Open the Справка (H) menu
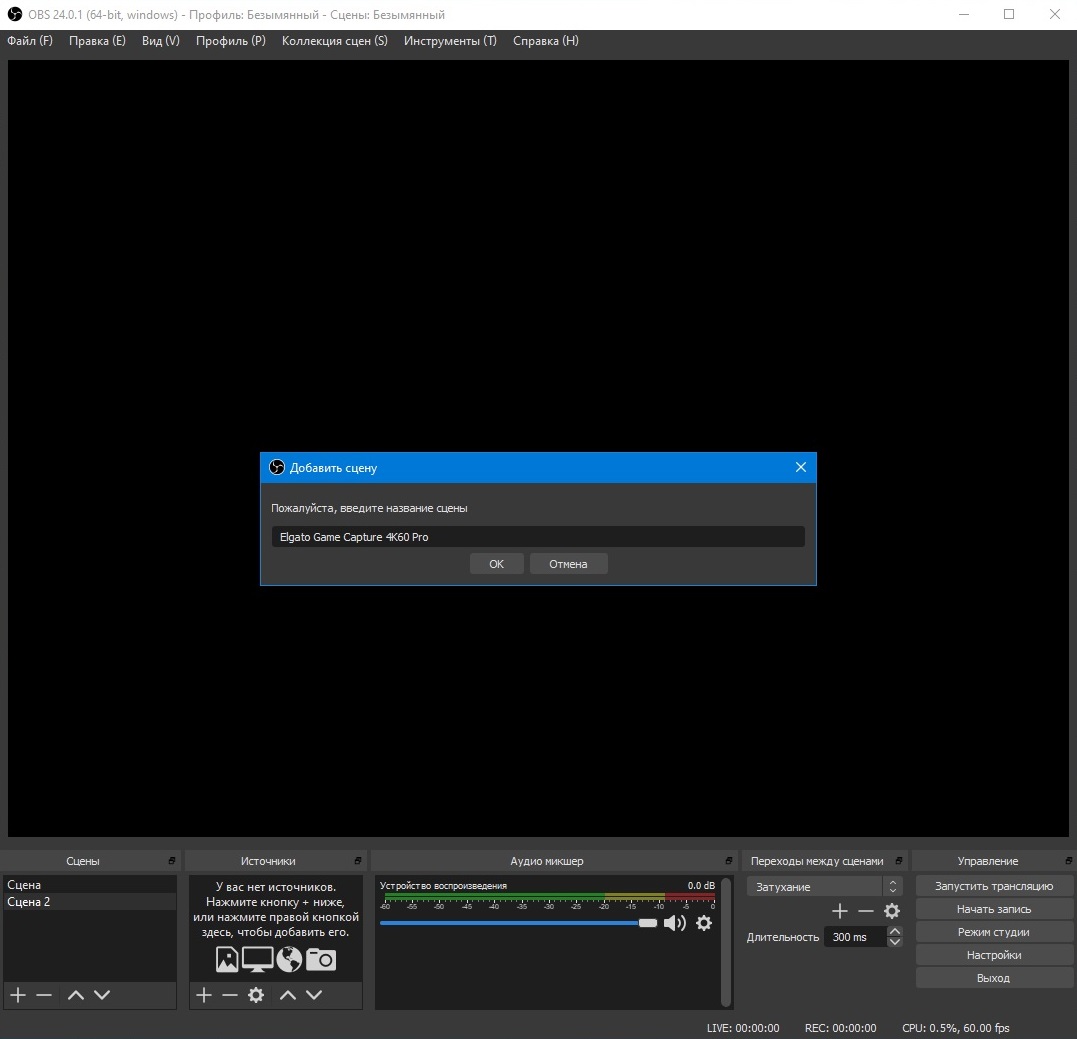 546,41
